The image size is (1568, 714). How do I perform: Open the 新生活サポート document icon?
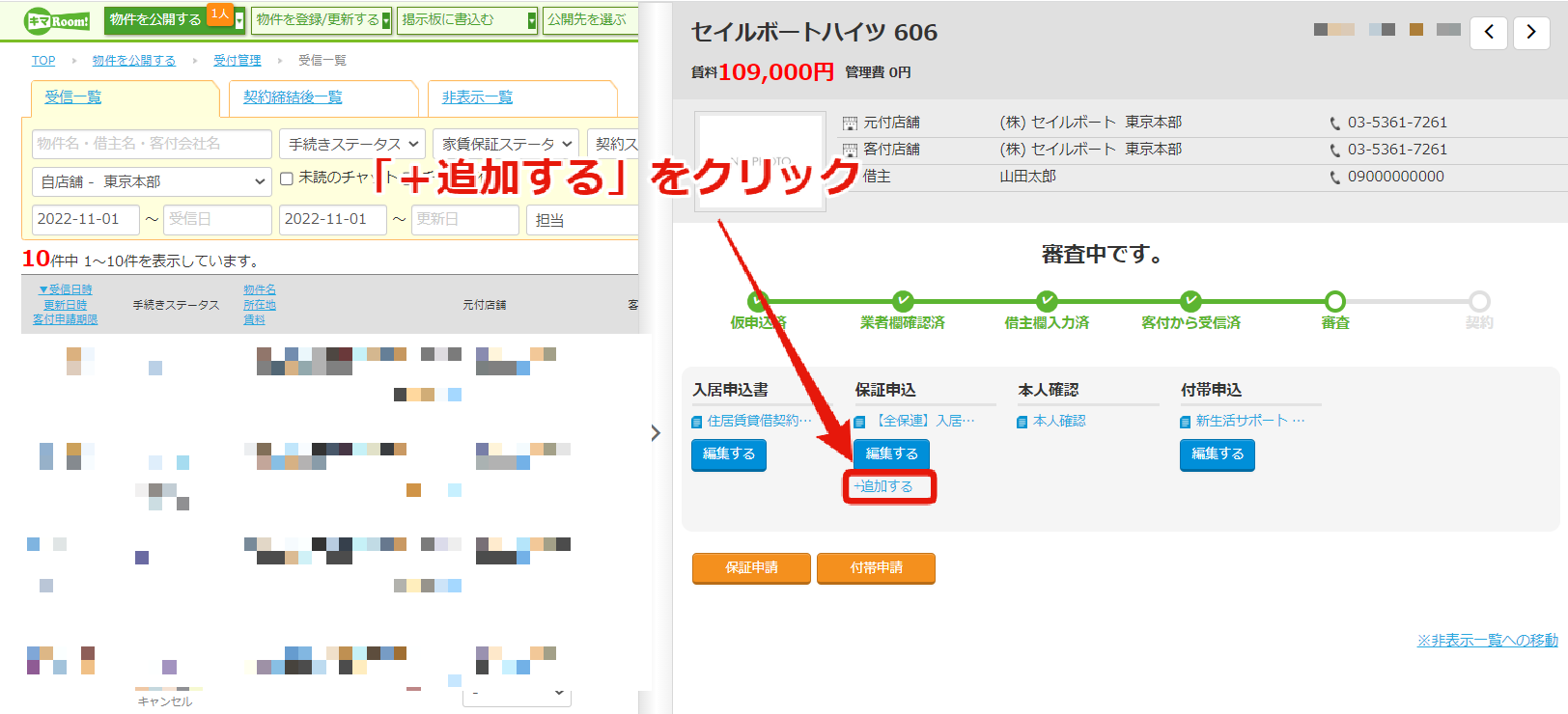click(x=1185, y=422)
